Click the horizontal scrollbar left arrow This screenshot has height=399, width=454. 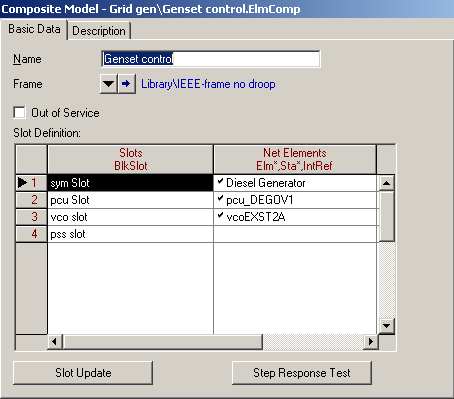coord(55,342)
